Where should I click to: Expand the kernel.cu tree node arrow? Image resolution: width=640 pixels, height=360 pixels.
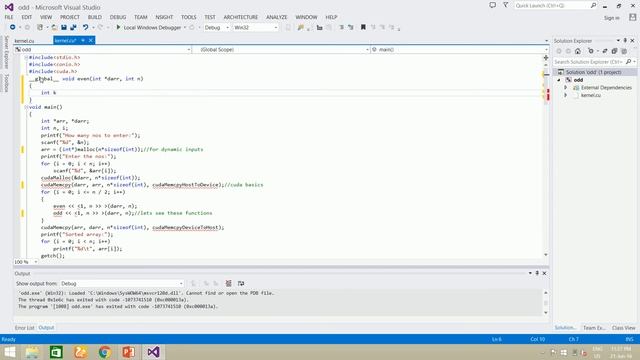566,95
